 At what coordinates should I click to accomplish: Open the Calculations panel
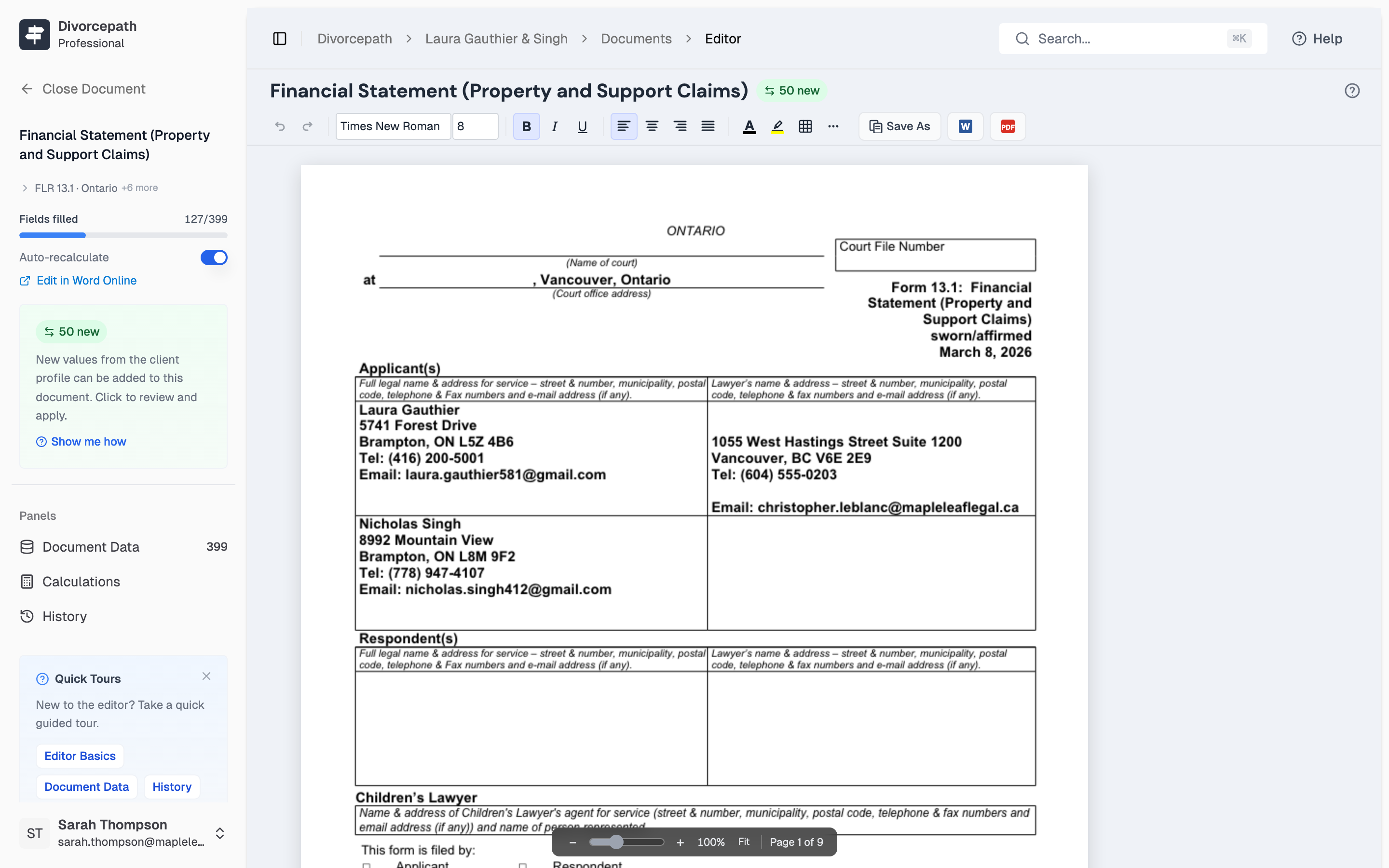(x=81, y=582)
